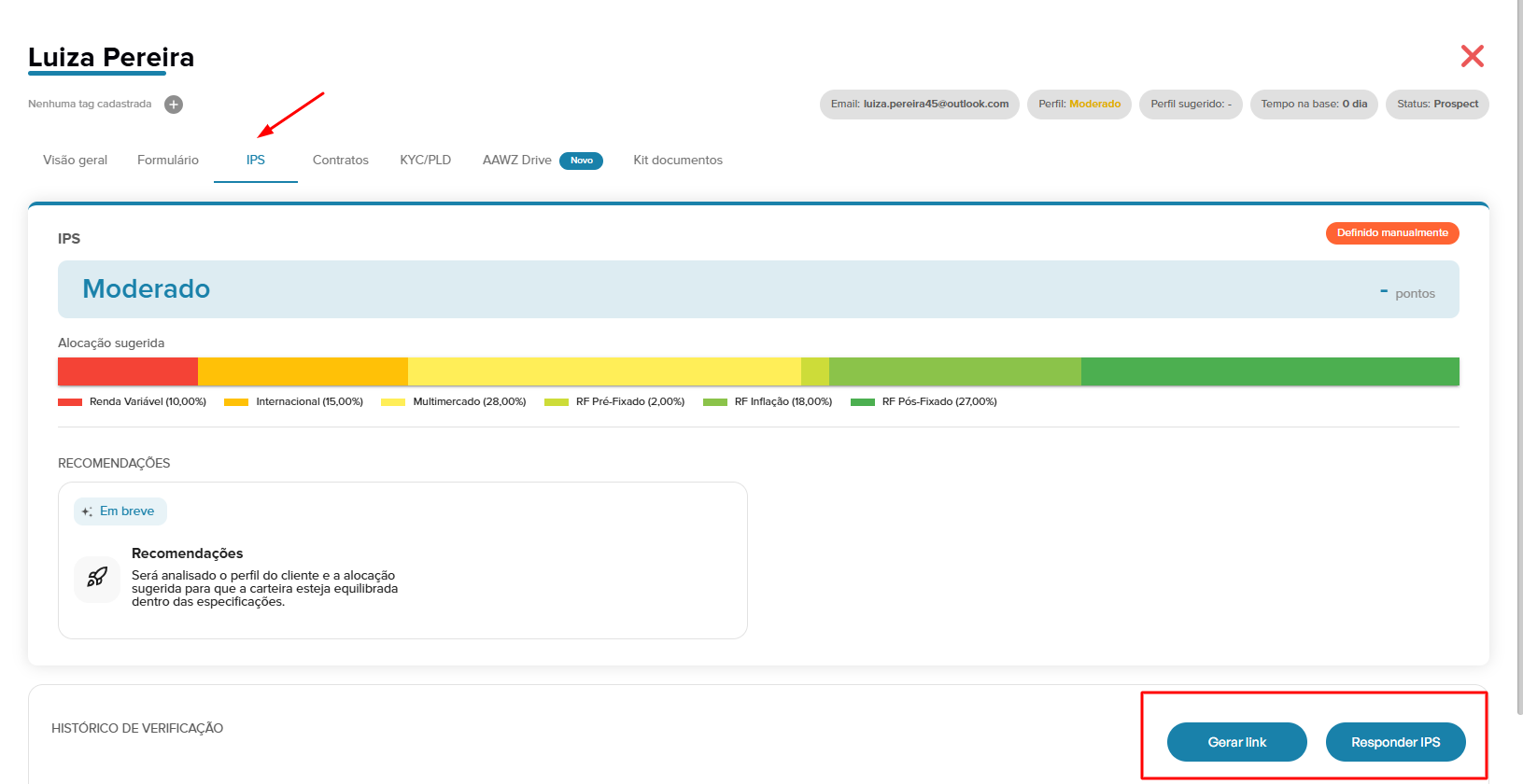1523x784 pixels.
Task: Click the Alocação sugerida label
Action: [111, 343]
